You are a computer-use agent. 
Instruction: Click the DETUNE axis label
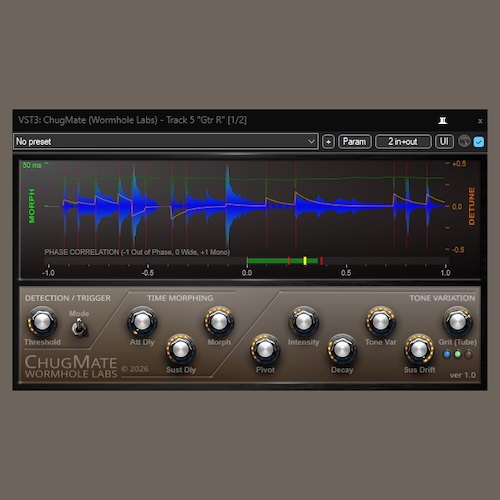tap(472, 206)
